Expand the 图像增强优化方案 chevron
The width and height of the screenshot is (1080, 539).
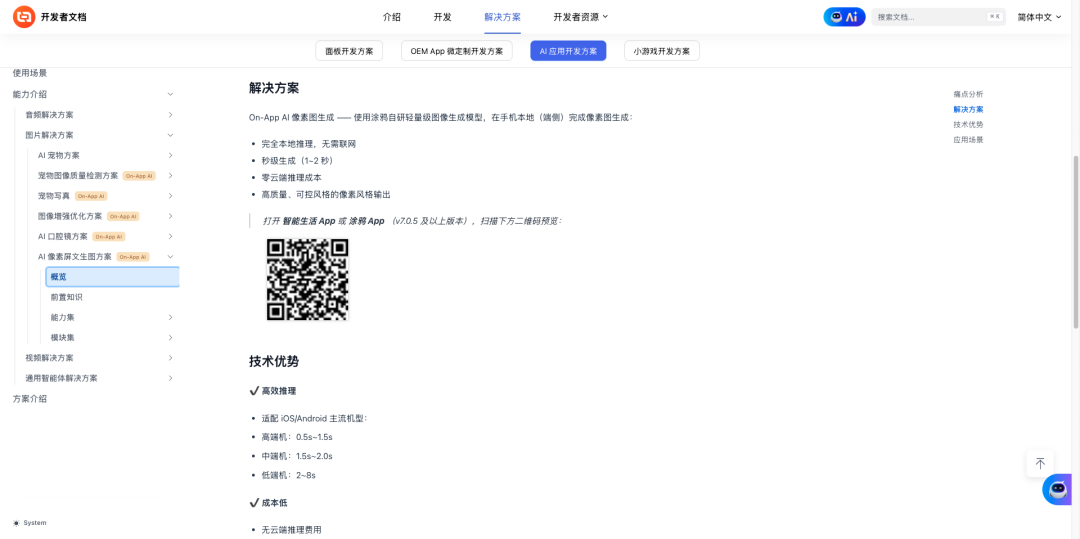pyautogui.click(x=170, y=216)
